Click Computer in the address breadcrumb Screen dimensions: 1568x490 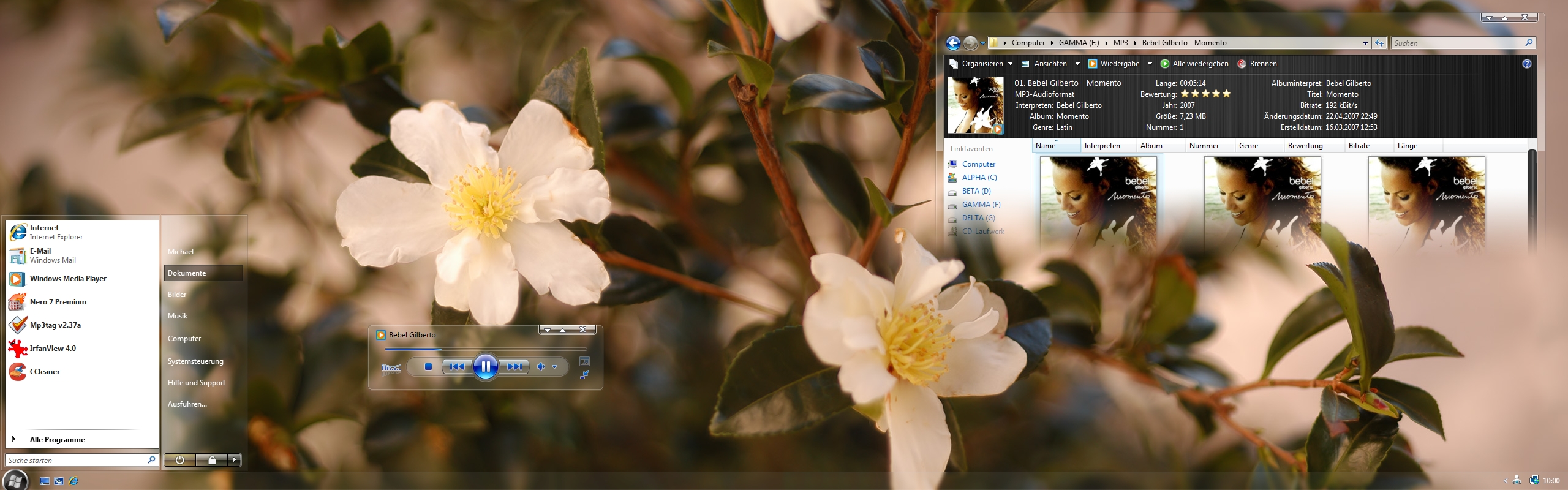tap(1028, 43)
